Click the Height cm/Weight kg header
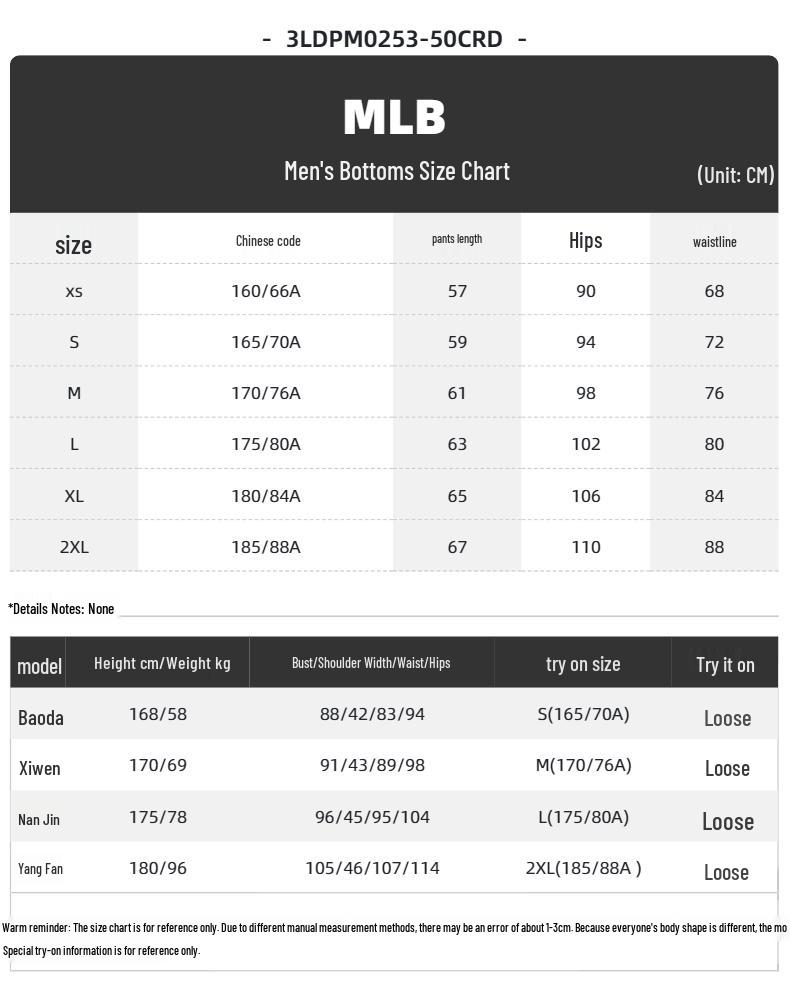This screenshot has height=992, width=790. click(x=162, y=663)
